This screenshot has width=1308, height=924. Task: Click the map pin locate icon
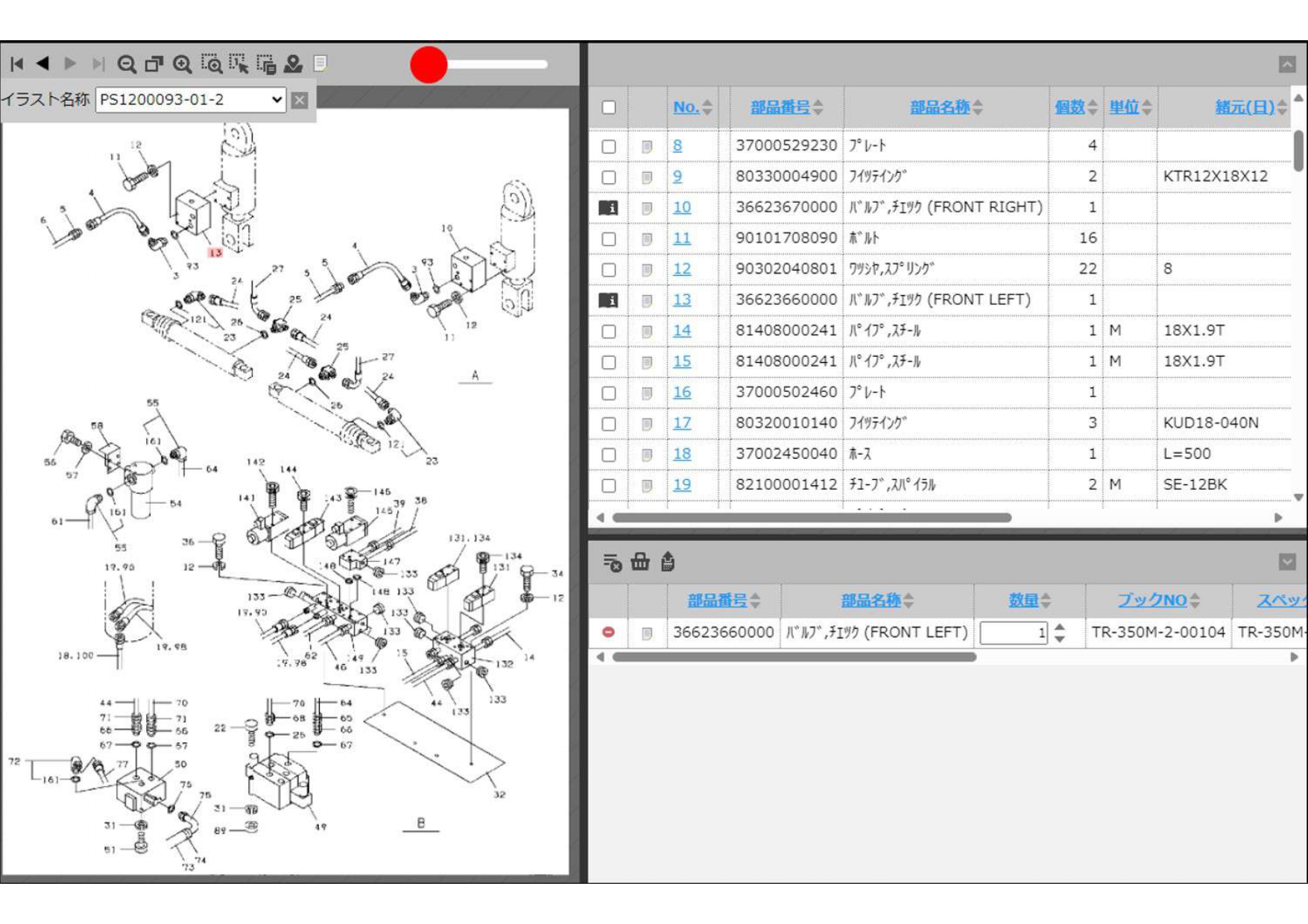(x=293, y=64)
